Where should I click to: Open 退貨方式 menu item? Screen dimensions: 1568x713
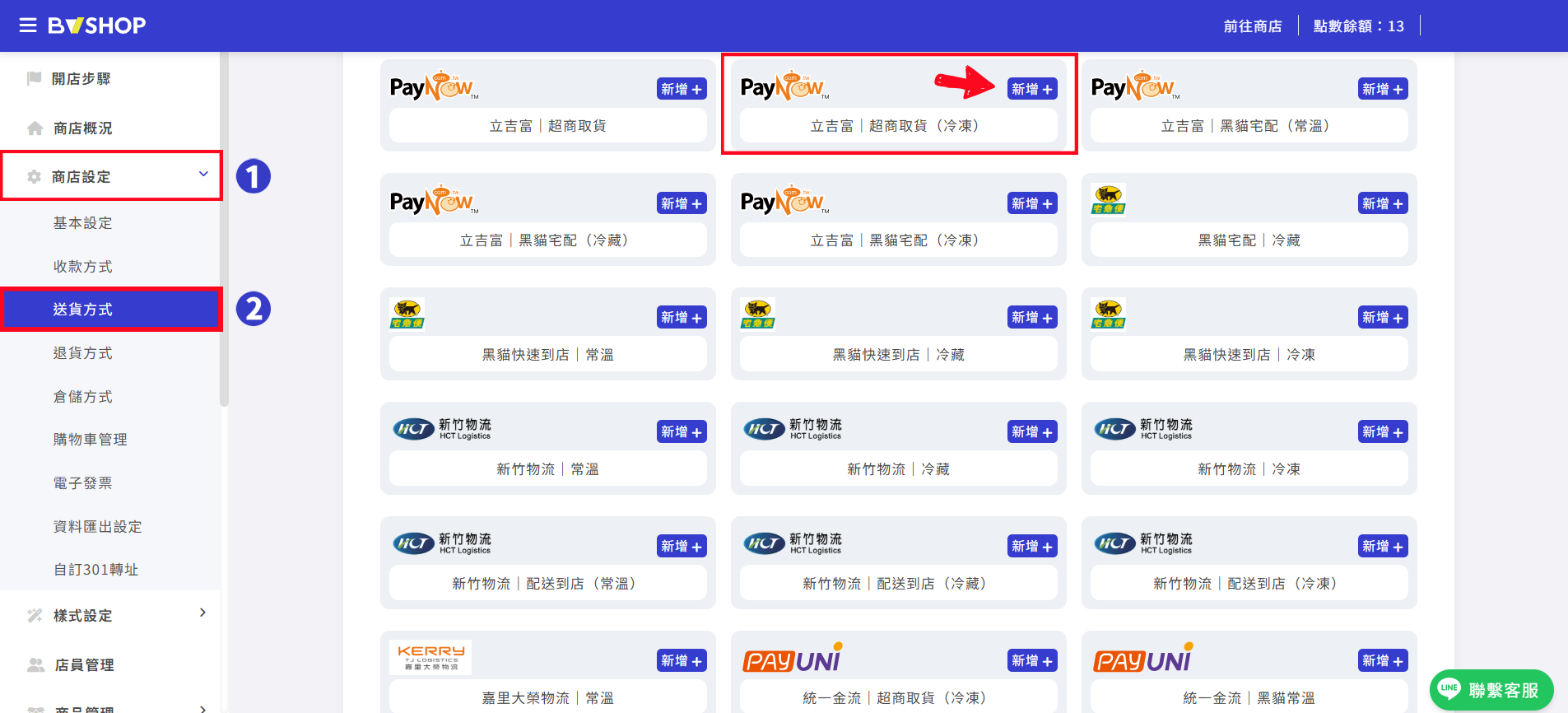coord(83,352)
